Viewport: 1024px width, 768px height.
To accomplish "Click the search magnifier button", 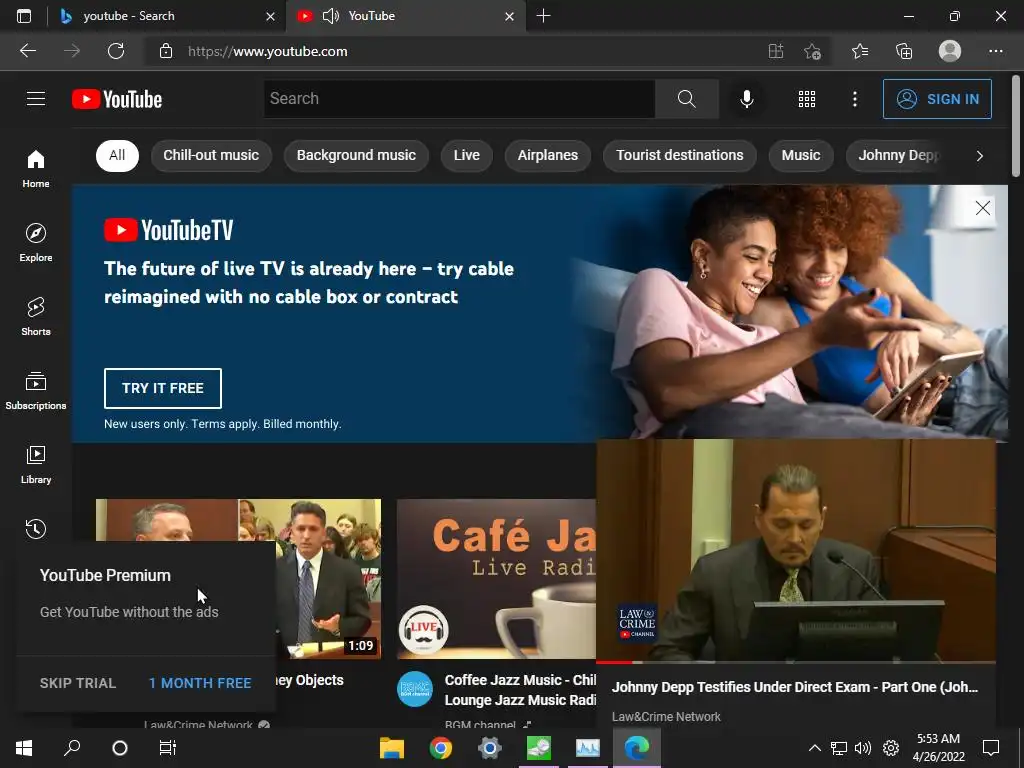I will point(686,99).
